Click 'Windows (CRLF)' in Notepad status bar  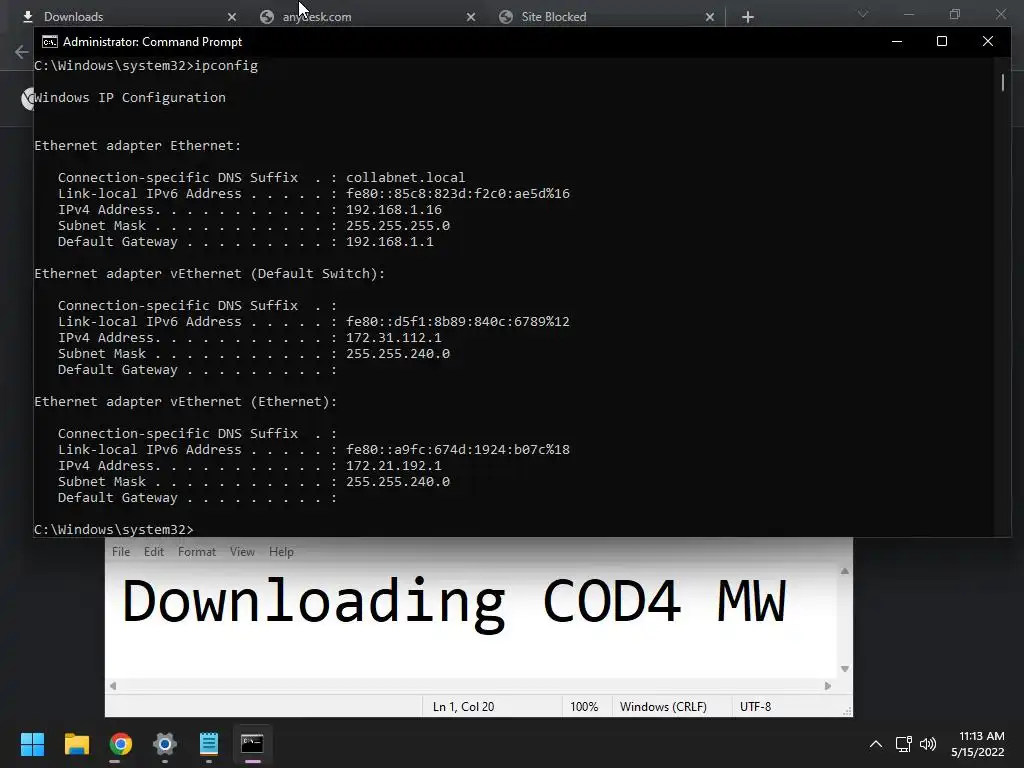(663, 707)
